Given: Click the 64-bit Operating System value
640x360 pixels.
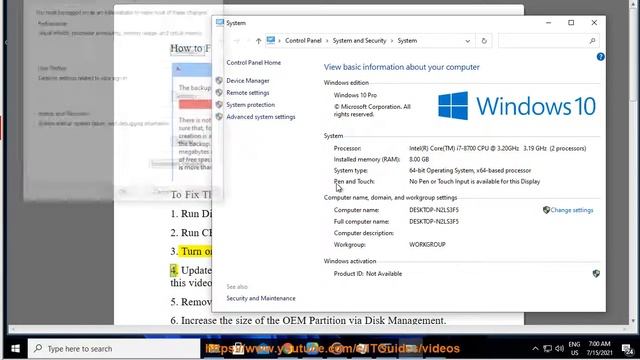Looking at the screenshot, I should pos(470,171).
